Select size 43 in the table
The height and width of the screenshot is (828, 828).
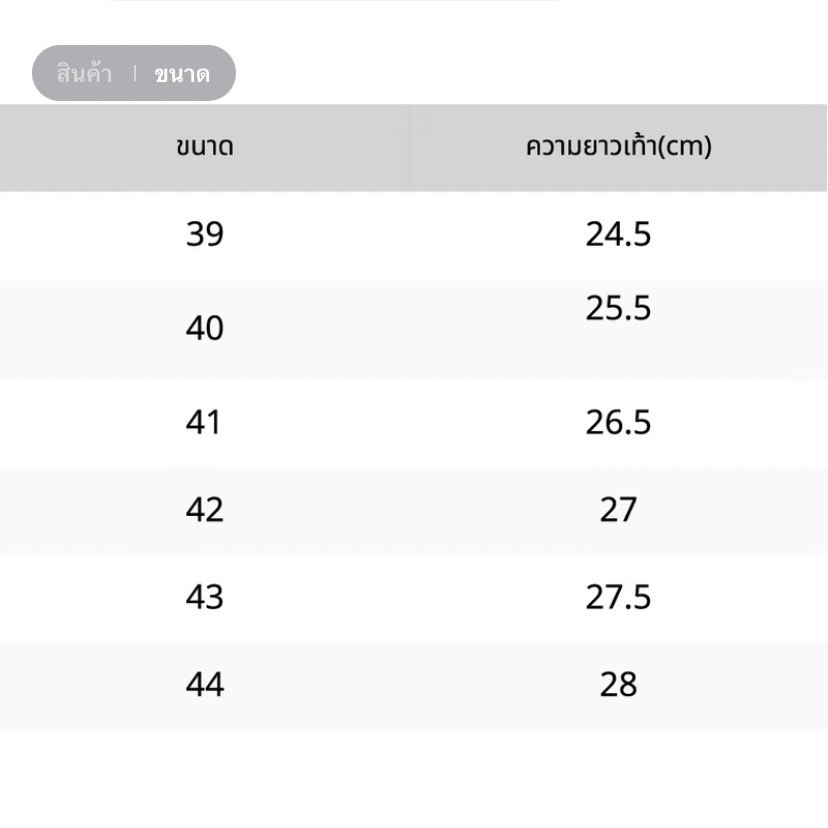pos(205,597)
